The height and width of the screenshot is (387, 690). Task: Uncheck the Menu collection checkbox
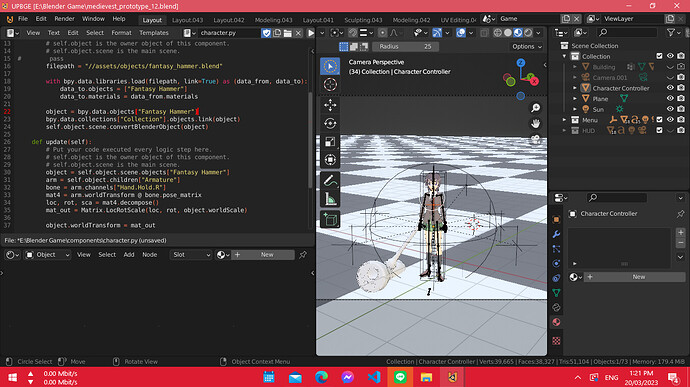(659, 119)
